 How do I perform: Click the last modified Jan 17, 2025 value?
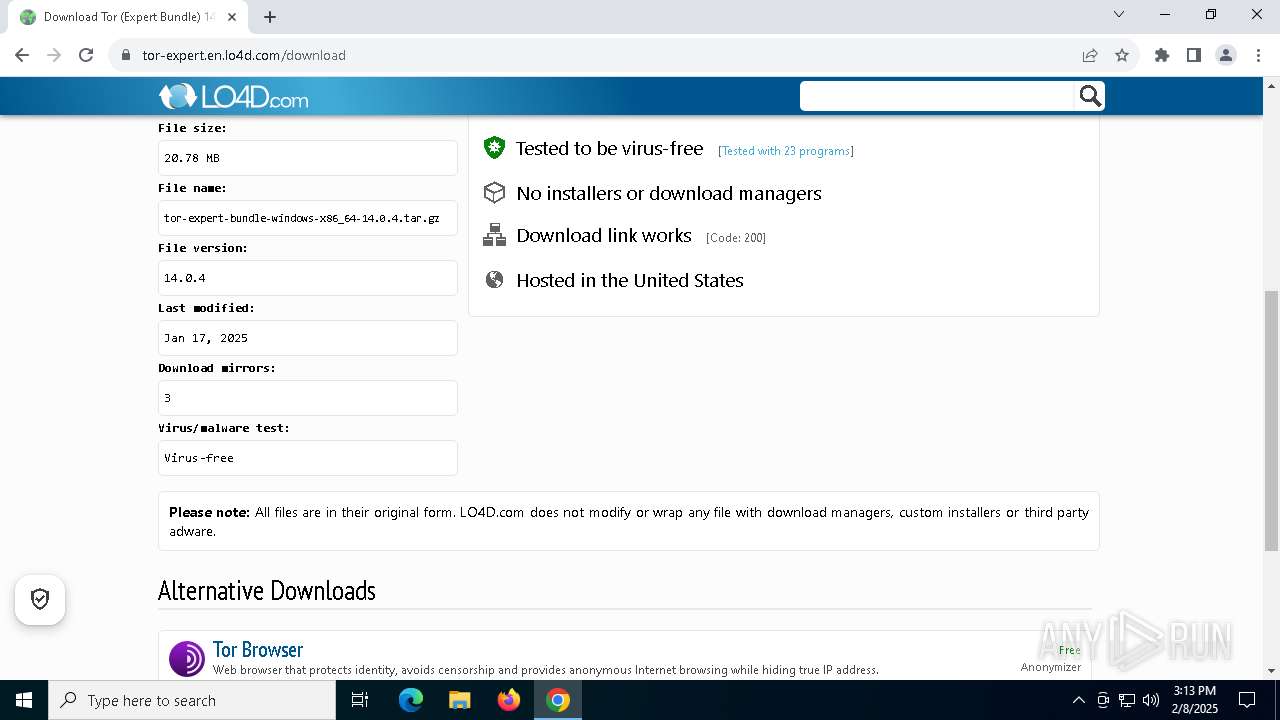[308, 338]
